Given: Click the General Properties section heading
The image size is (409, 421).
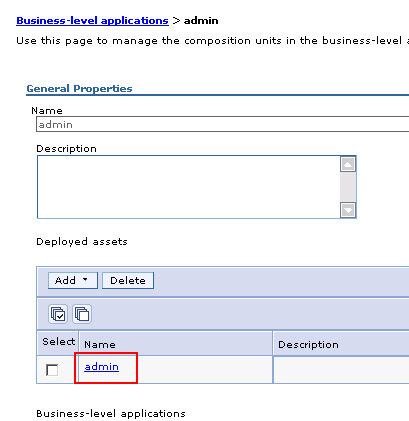Looking at the screenshot, I should click(x=79, y=89).
